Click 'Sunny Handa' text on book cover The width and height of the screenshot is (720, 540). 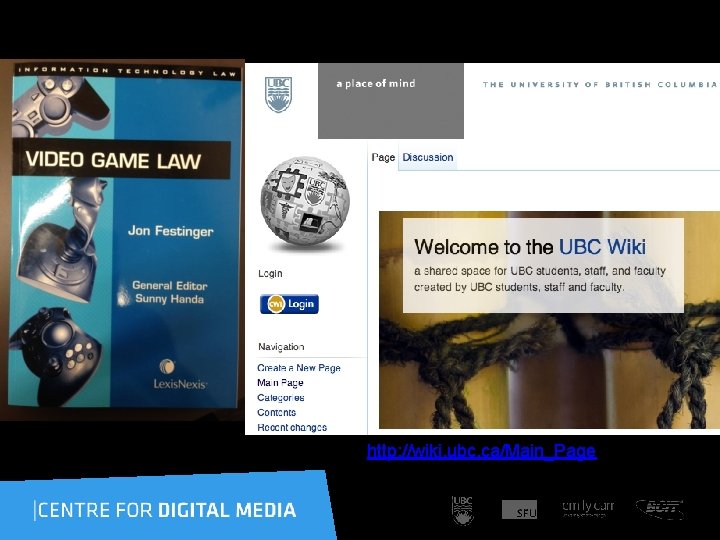(x=169, y=299)
